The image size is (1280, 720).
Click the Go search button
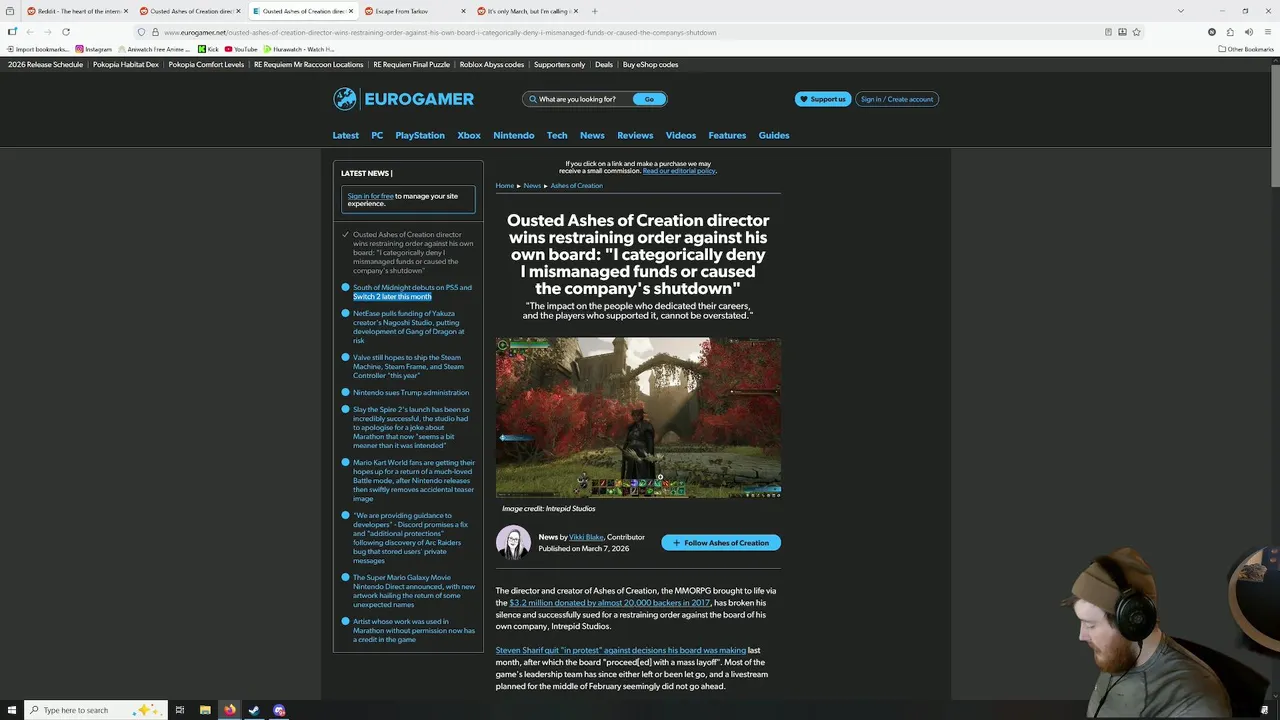[649, 99]
